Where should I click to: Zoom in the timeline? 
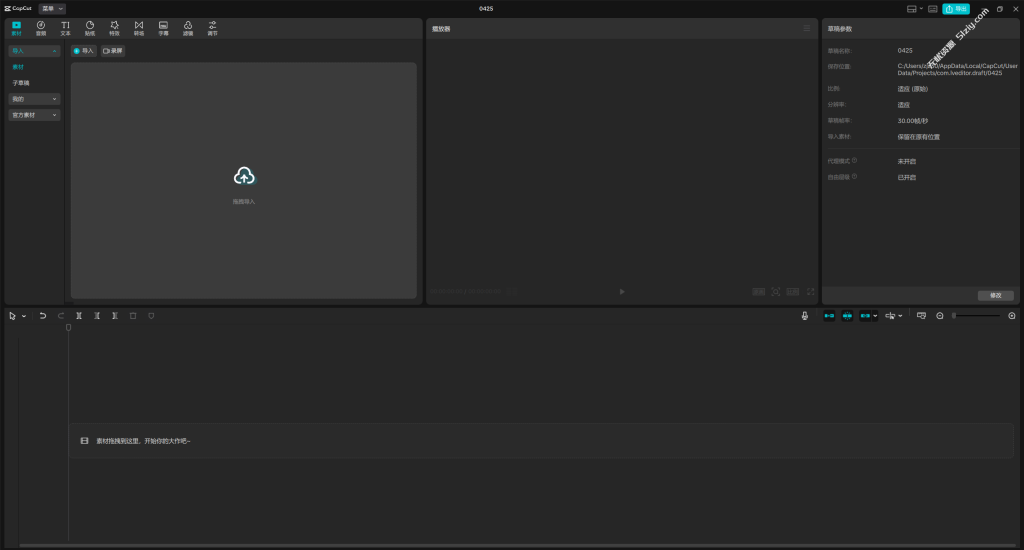point(1012,316)
